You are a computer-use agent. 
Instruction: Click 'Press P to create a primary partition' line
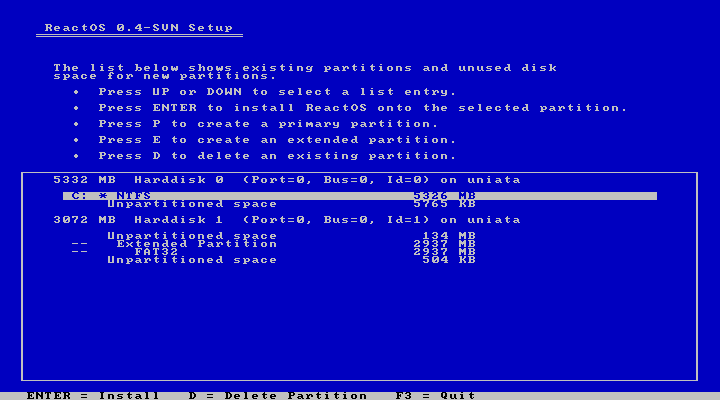[x=268, y=124]
